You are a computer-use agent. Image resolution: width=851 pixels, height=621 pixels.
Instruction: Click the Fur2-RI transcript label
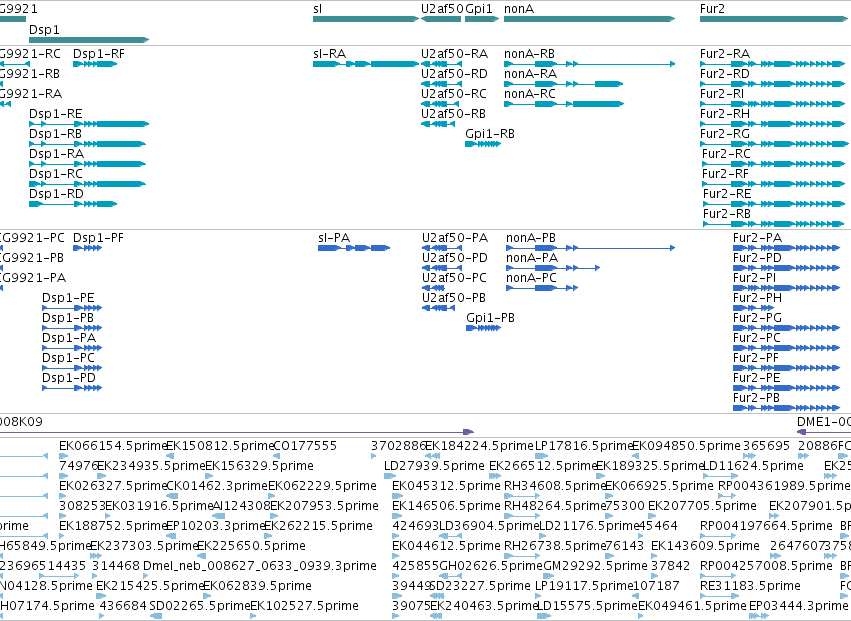(722, 93)
